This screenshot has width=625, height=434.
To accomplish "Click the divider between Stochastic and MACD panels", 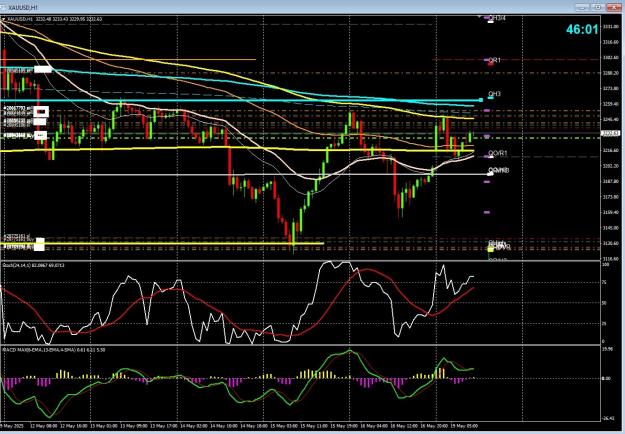I will [300, 345].
